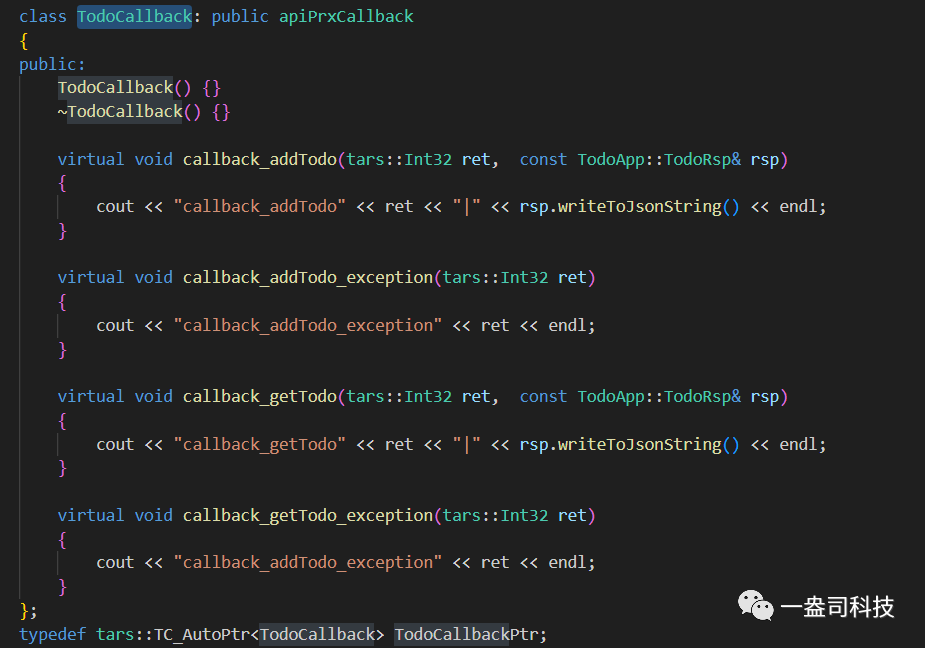The image size is (925, 648).
Task: Click the ~TodoCallback() destructor name
Action: point(120,112)
